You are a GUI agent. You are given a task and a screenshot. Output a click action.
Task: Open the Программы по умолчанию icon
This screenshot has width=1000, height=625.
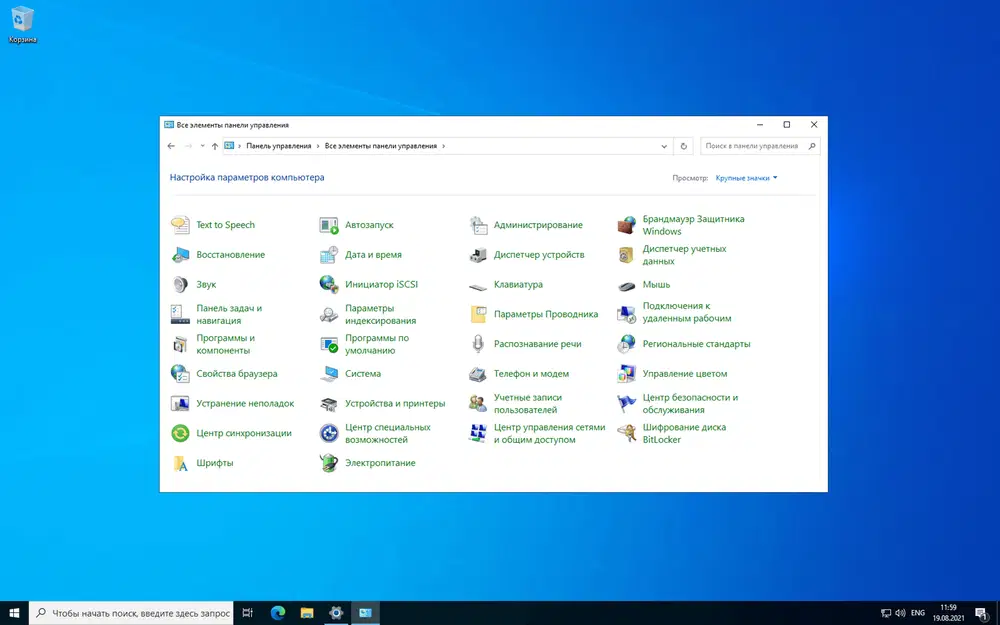click(329, 344)
